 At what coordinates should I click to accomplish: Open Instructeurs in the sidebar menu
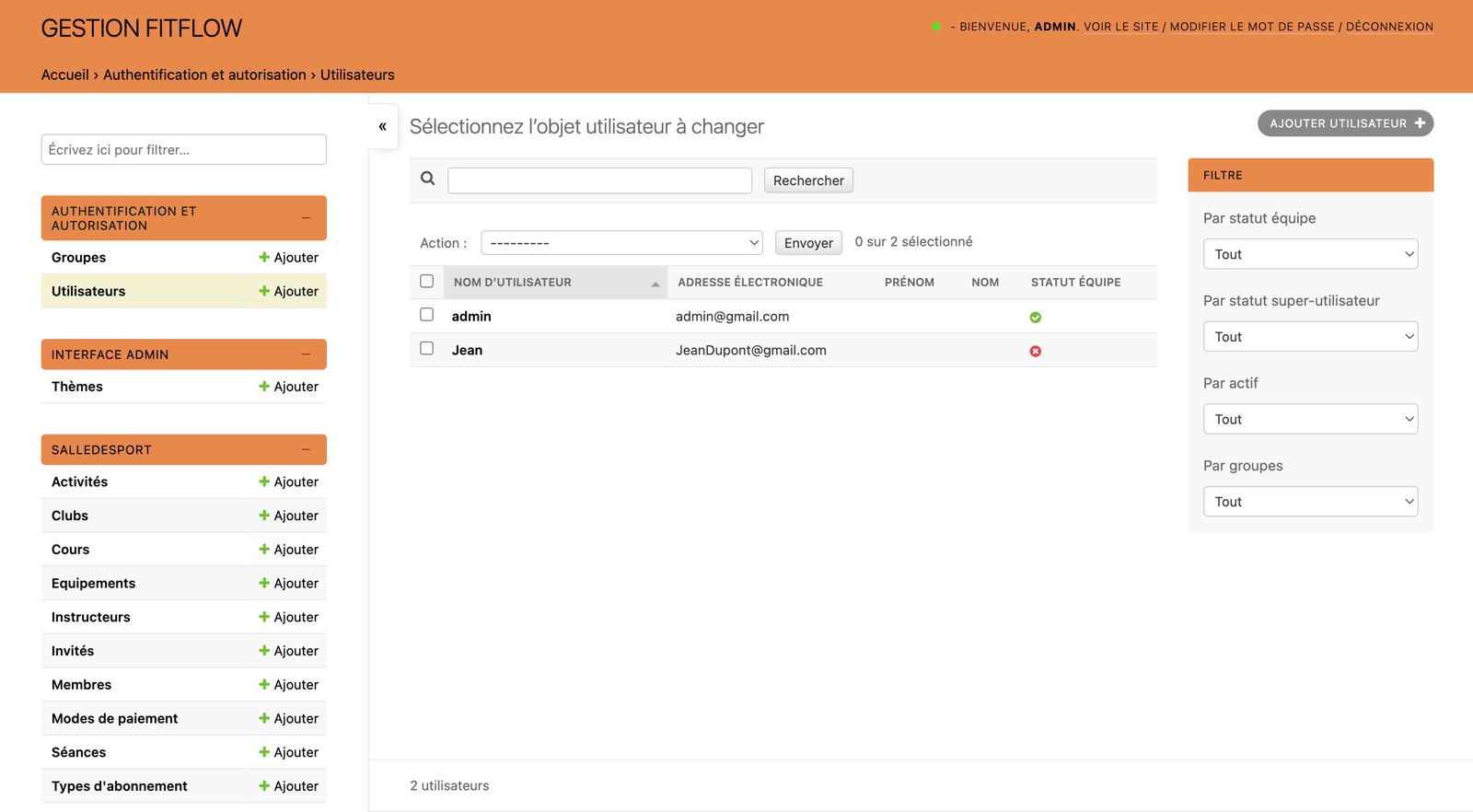(91, 618)
